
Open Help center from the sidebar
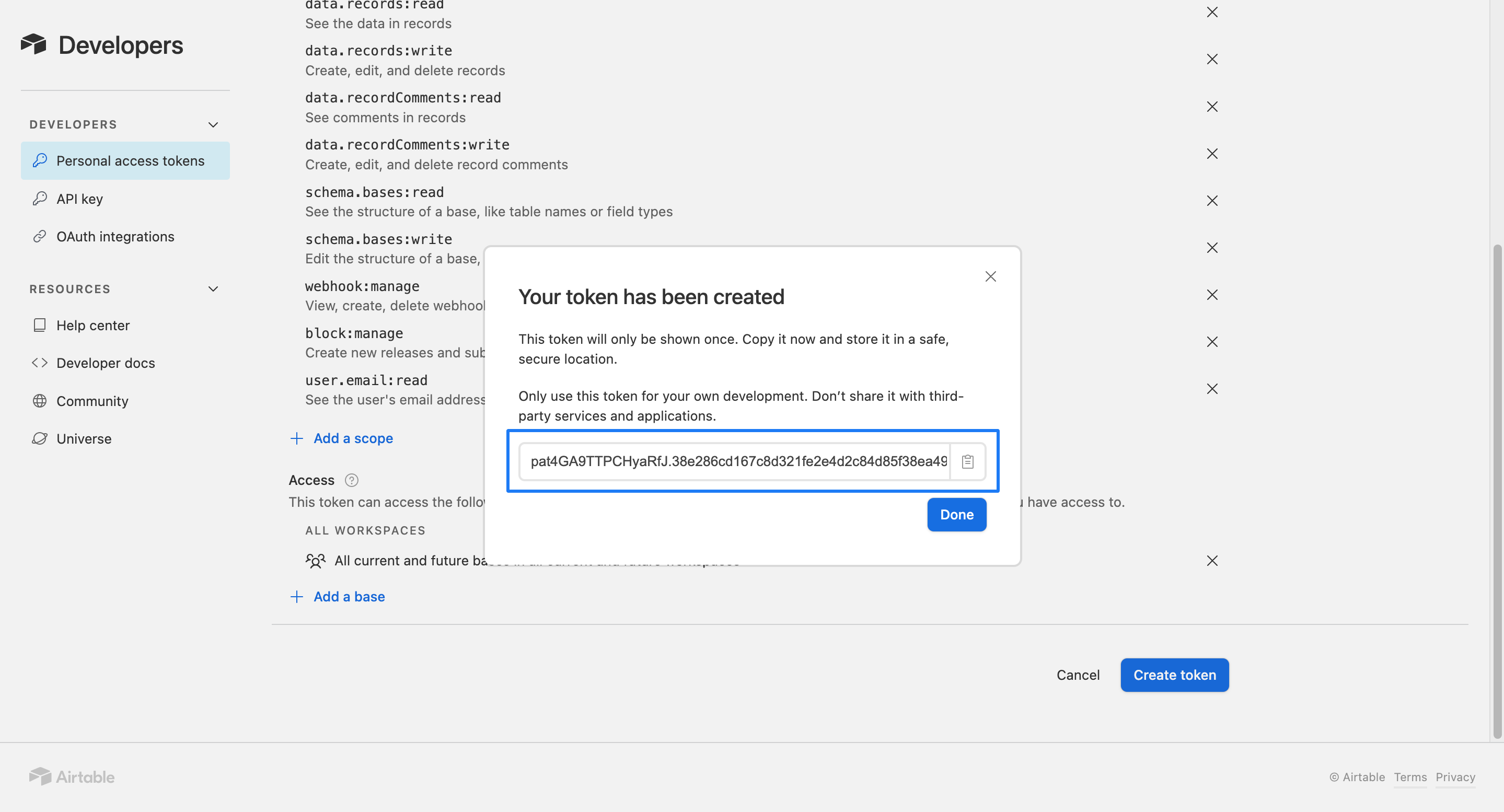(94, 325)
